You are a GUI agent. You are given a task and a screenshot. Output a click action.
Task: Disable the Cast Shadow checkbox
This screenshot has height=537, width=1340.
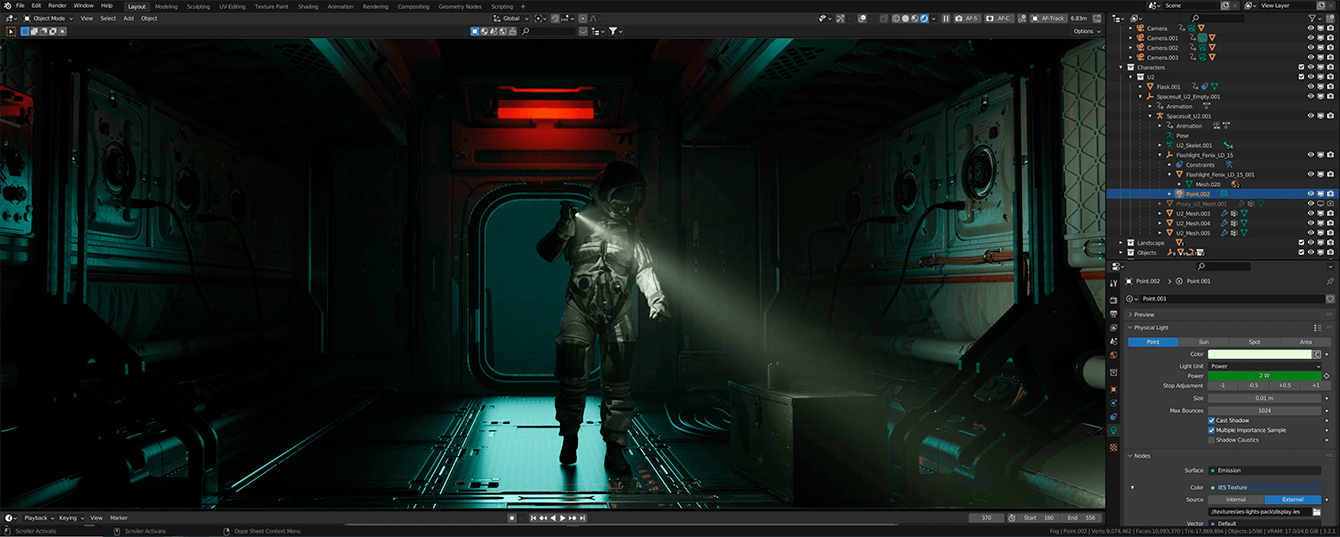(1212, 421)
